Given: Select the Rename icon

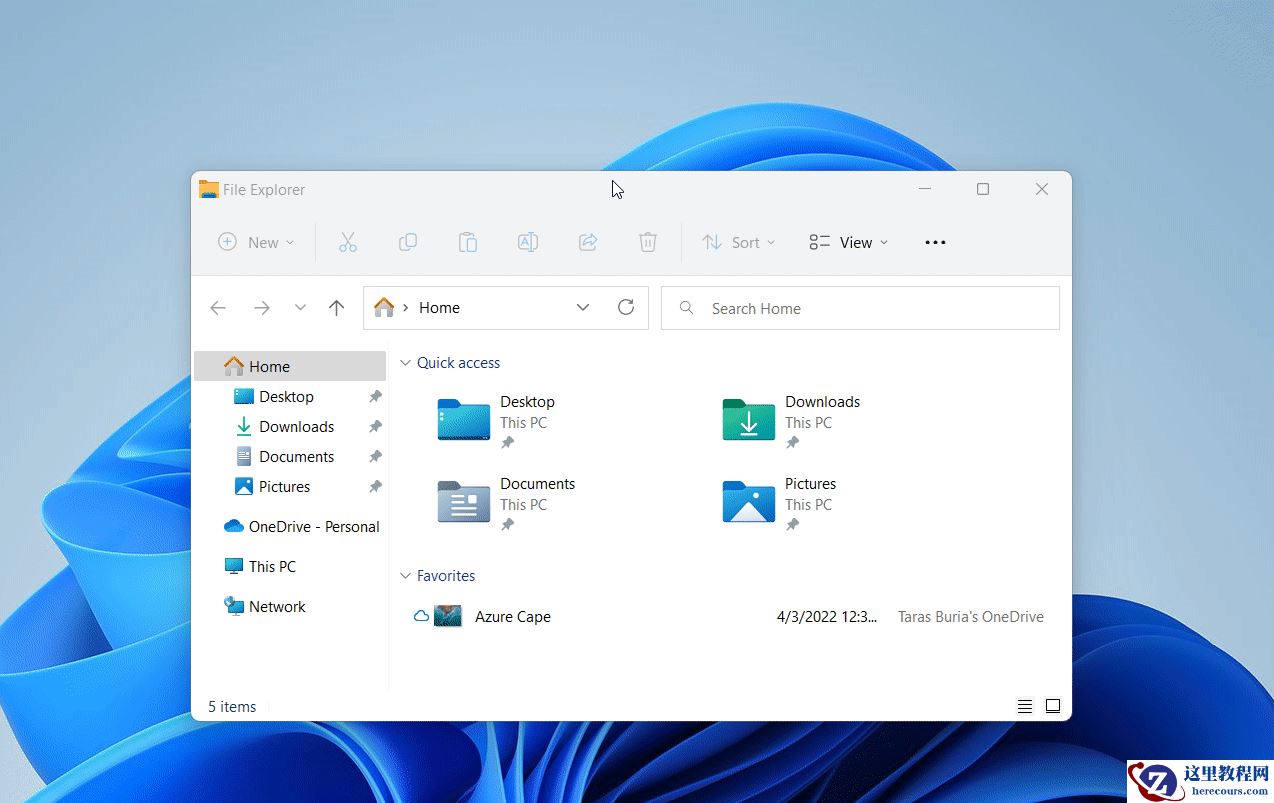Looking at the screenshot, I should [528, 242].
